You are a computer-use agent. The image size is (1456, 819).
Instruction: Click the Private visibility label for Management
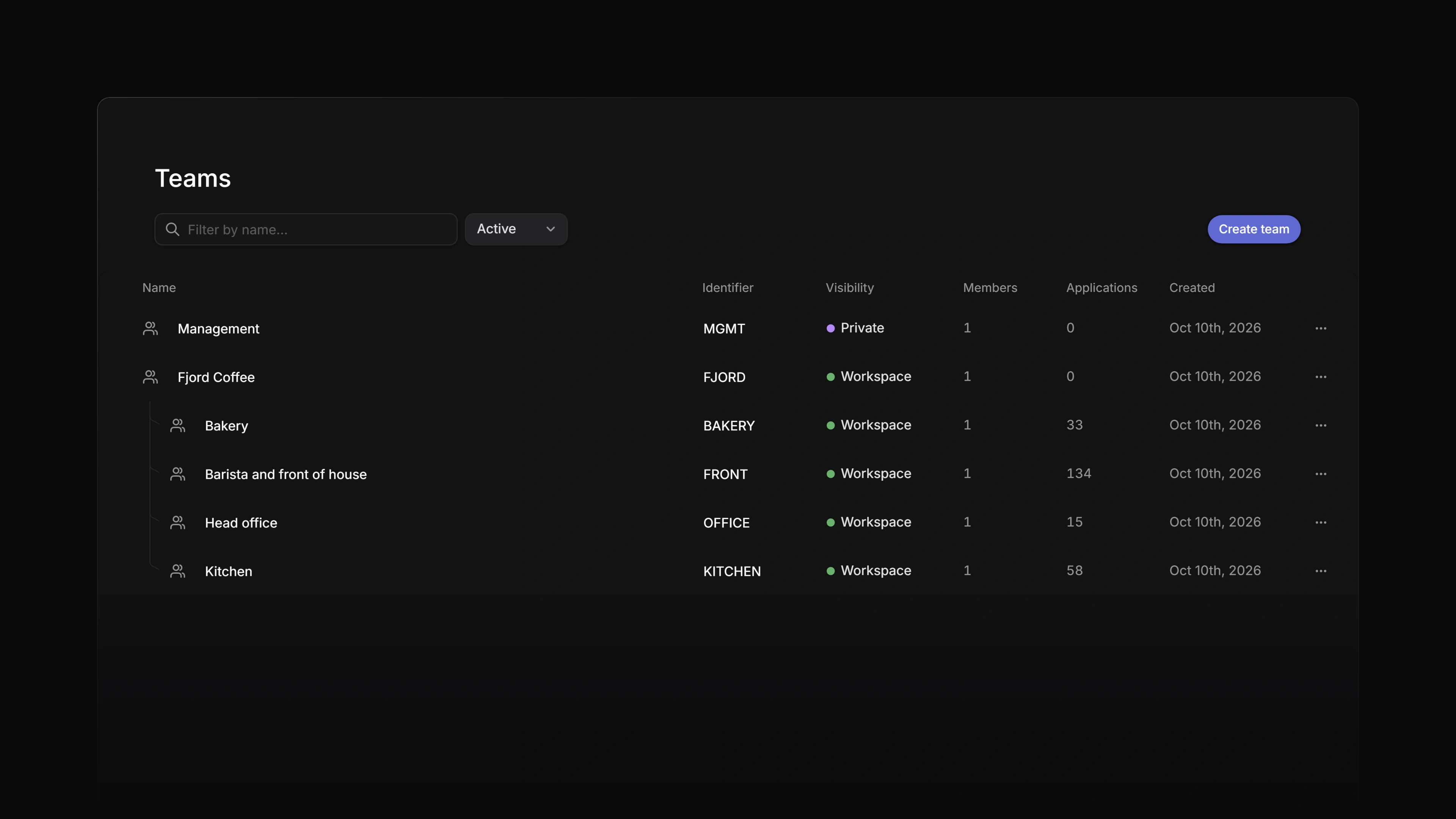[x=862, y=328]
